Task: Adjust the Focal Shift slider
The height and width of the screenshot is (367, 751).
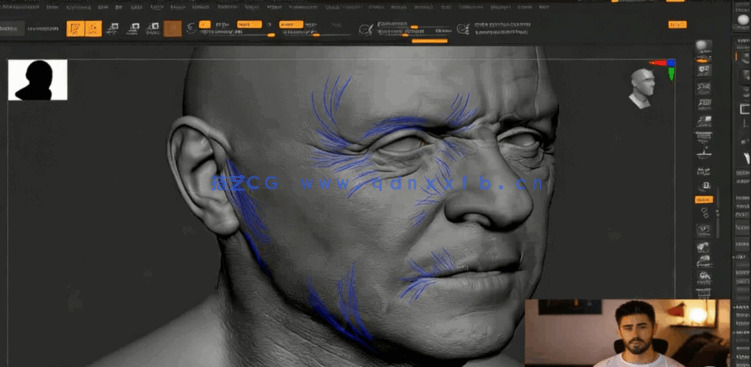Action: [x=414, y=24]
